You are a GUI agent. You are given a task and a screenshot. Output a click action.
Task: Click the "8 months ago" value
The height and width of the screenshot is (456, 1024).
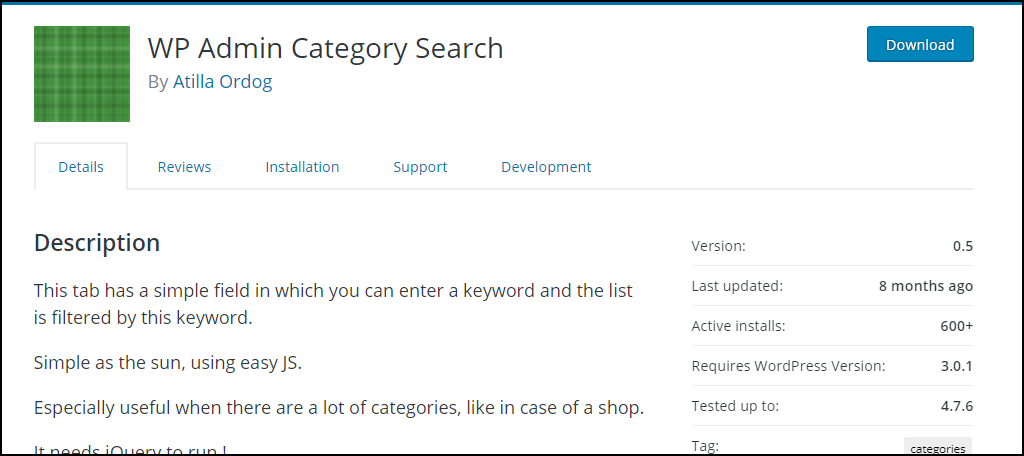(926, 286)
